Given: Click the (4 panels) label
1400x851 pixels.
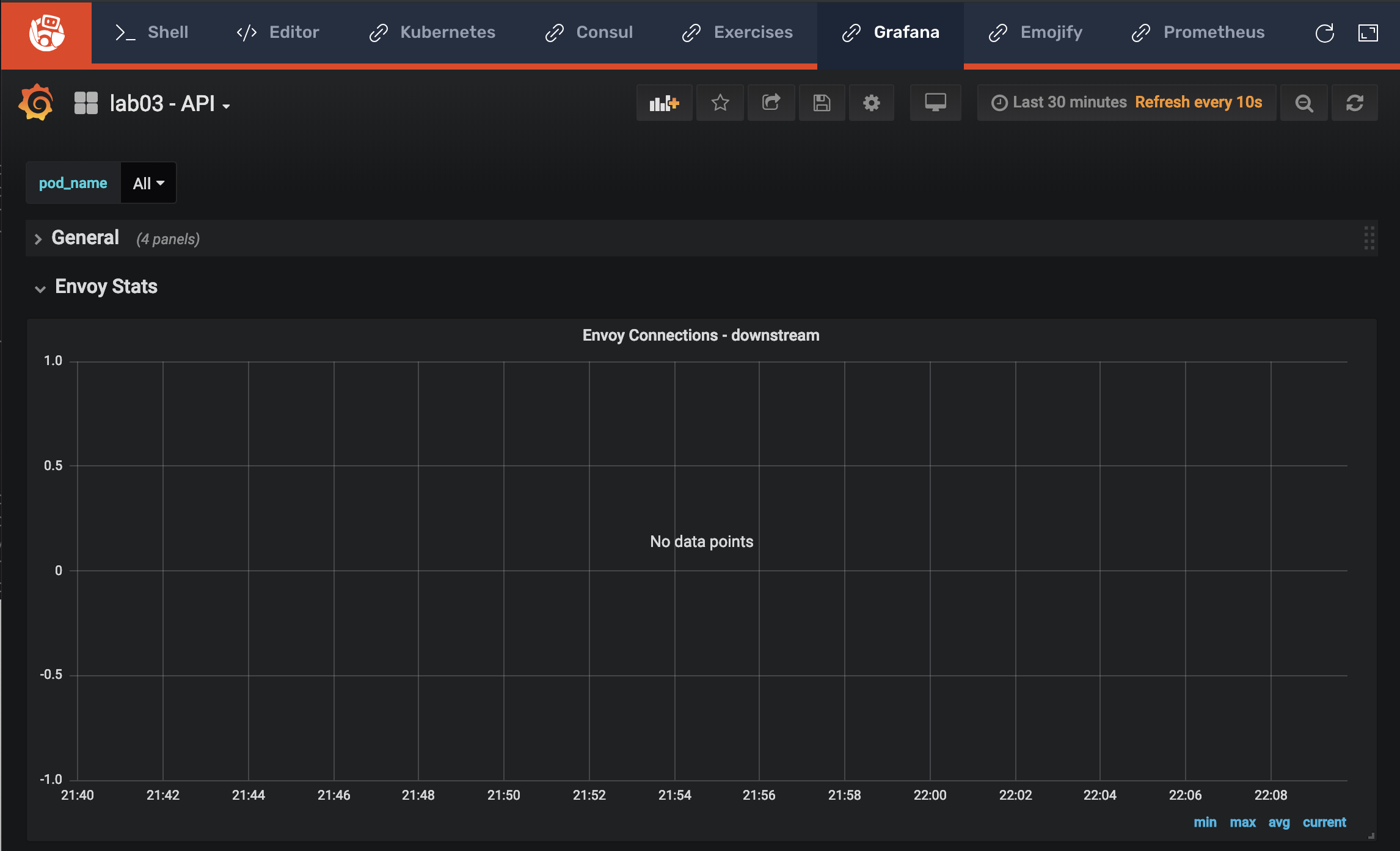Looking at the screenshot, I should pyautogui.click(x=168, y=239).
